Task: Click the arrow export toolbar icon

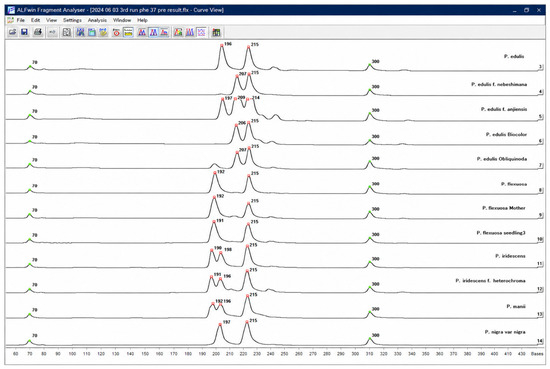Action: pyautogui.click(x=52, y=33)
